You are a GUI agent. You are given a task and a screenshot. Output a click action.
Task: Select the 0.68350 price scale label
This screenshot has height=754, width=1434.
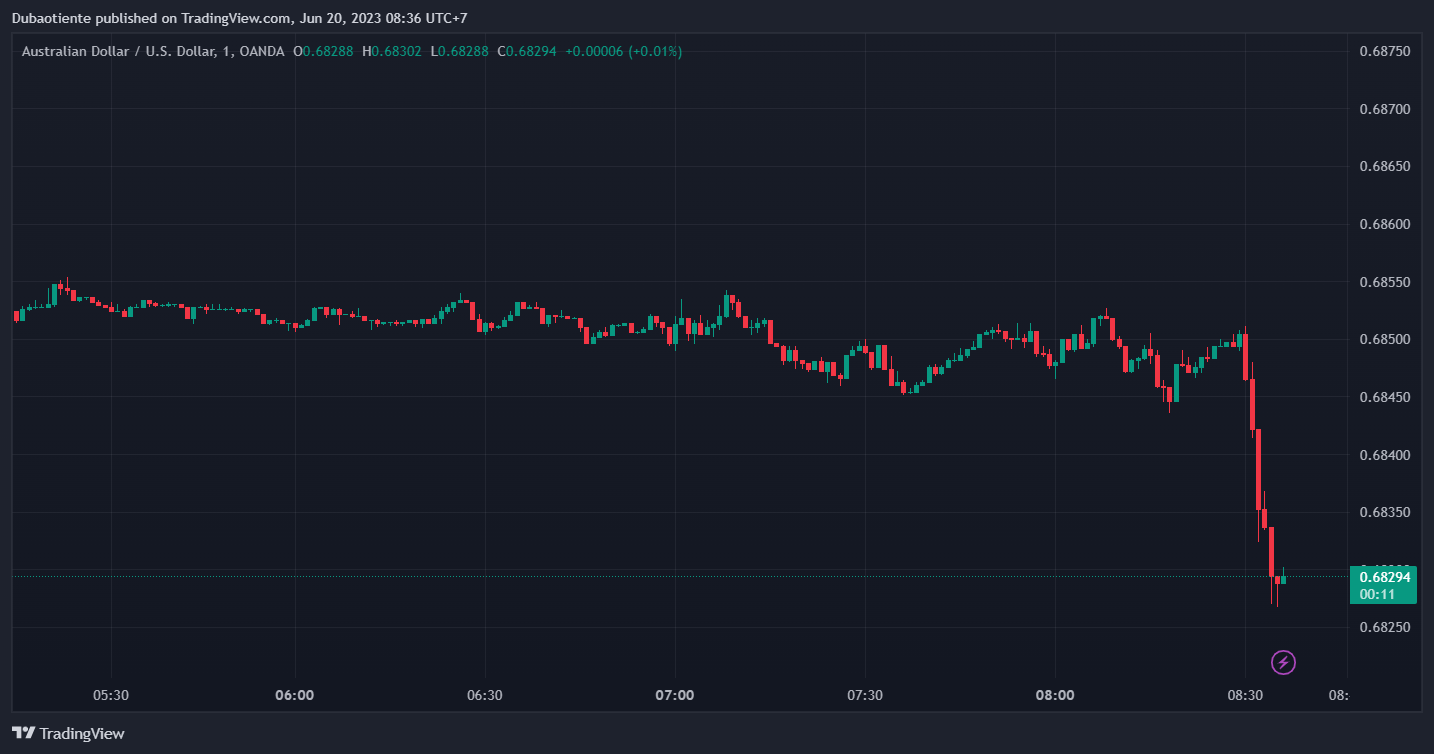coord(1384,513)
